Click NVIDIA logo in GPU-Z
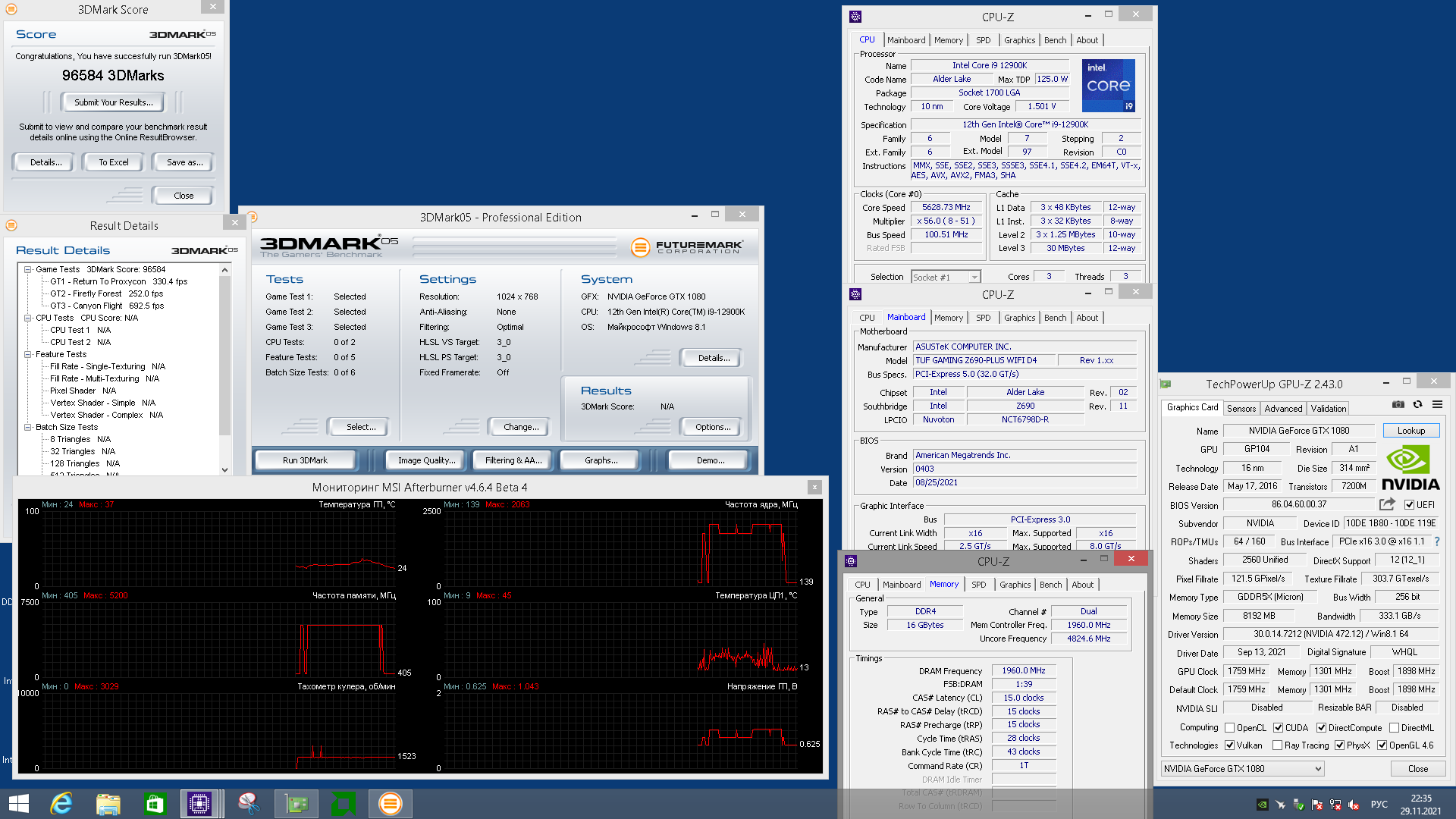 pyautogui.click(x=1410, y=468)
